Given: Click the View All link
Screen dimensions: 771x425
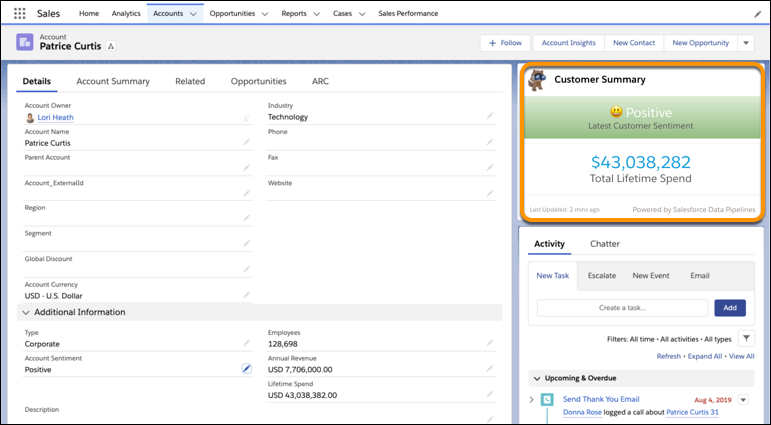Looking at the screenshot, I should [x=741, y=356].
